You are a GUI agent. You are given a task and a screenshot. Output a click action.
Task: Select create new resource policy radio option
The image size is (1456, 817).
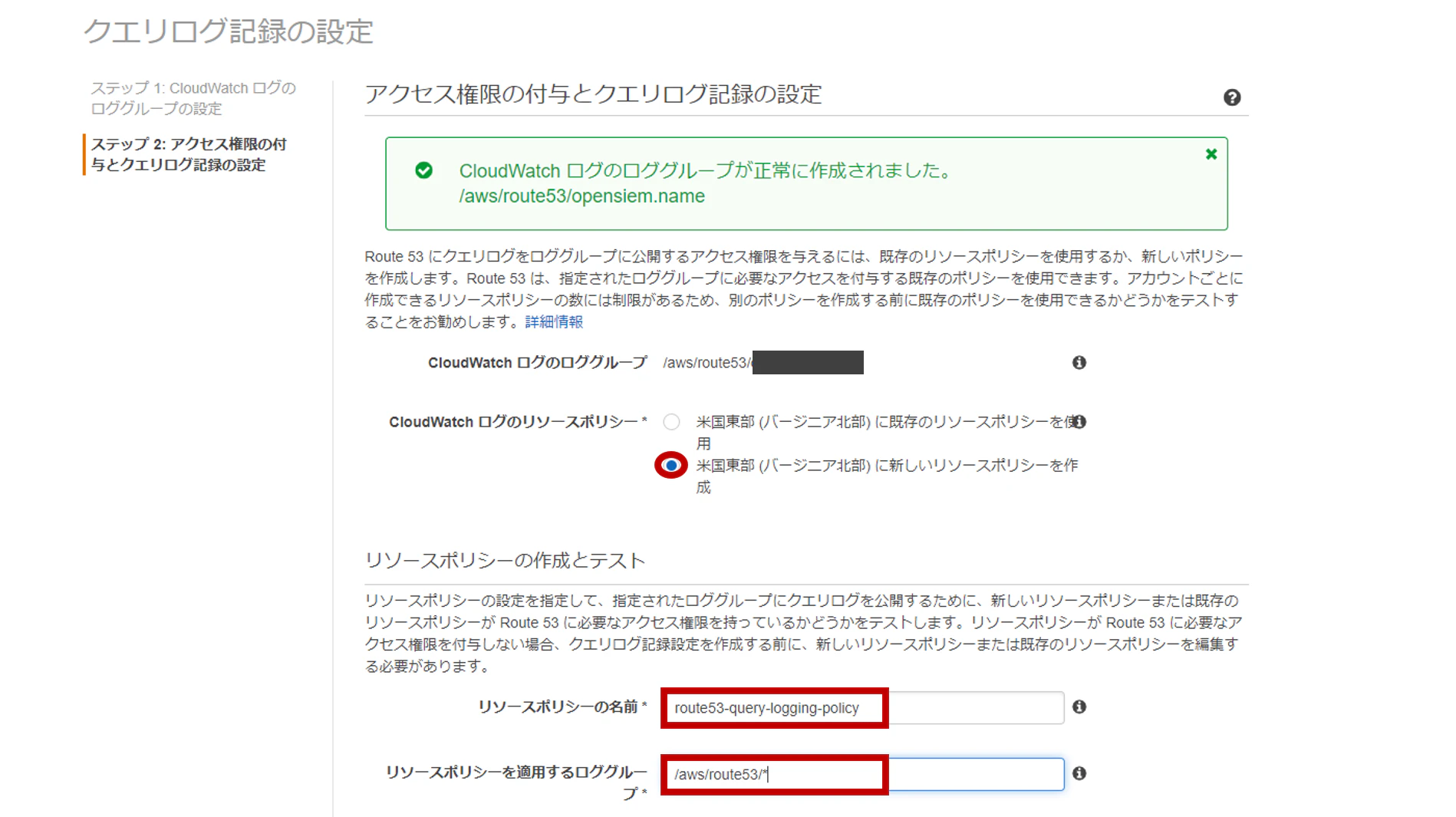tap(672, 466)
